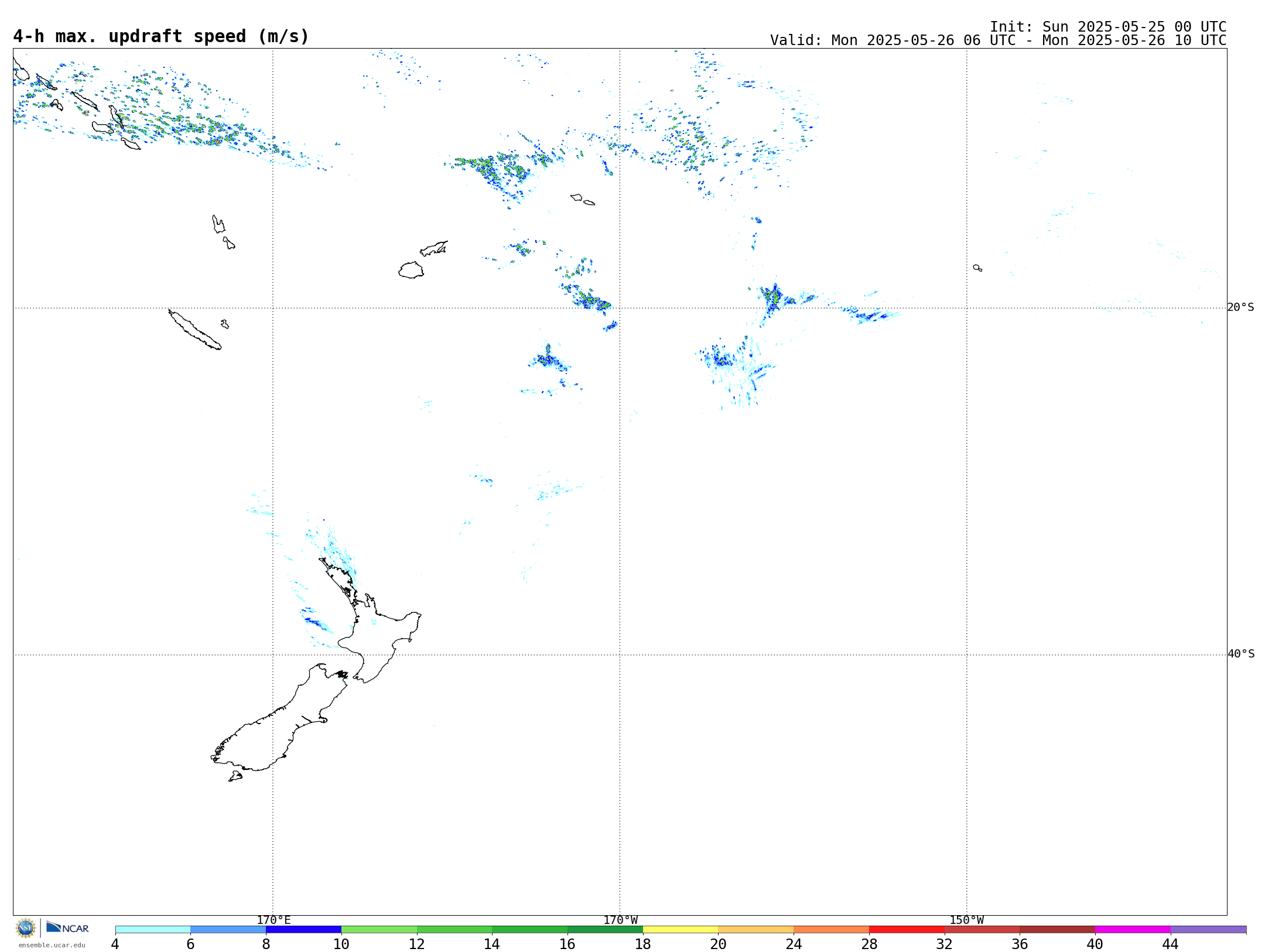Click the plot title '4-h max. updraft speed (m/s)'
Viewport: 1265px width, 952px height.
point(161,36)
